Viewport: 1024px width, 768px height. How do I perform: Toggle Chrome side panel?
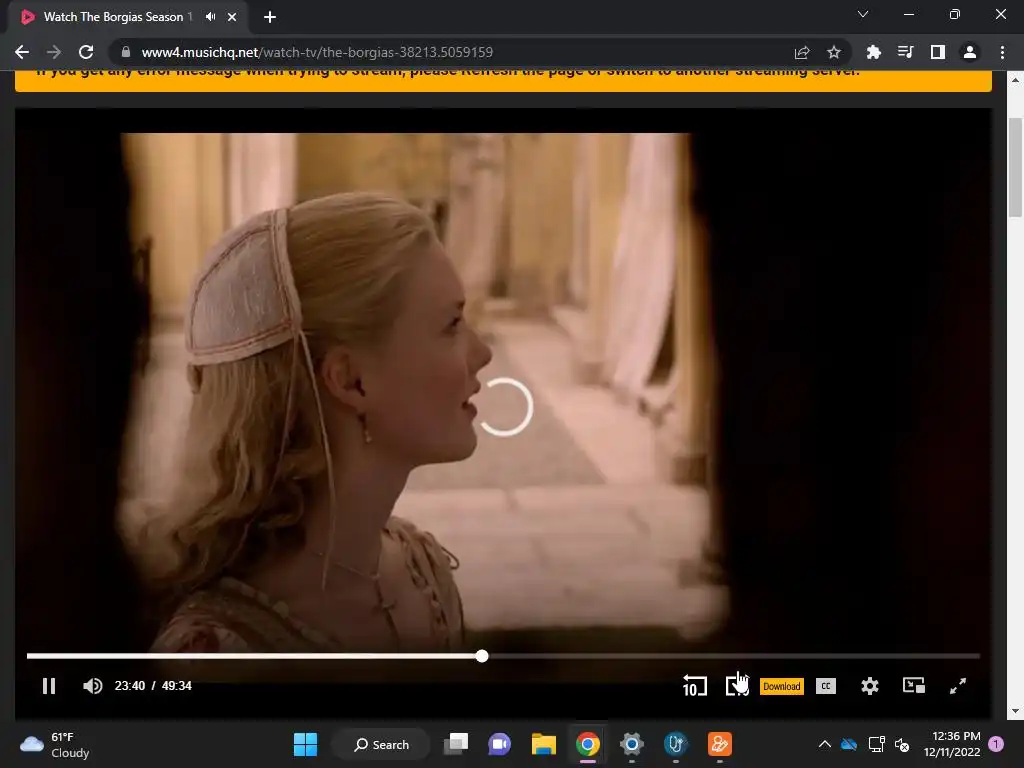938,52
